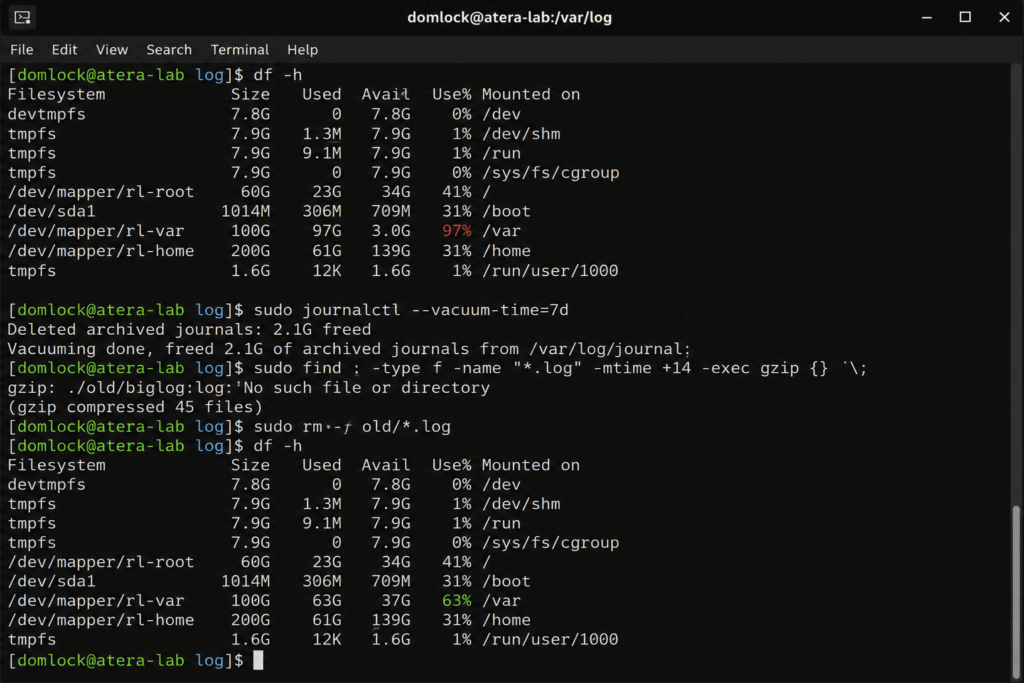Click "Filesystem" header in second table

56,466
